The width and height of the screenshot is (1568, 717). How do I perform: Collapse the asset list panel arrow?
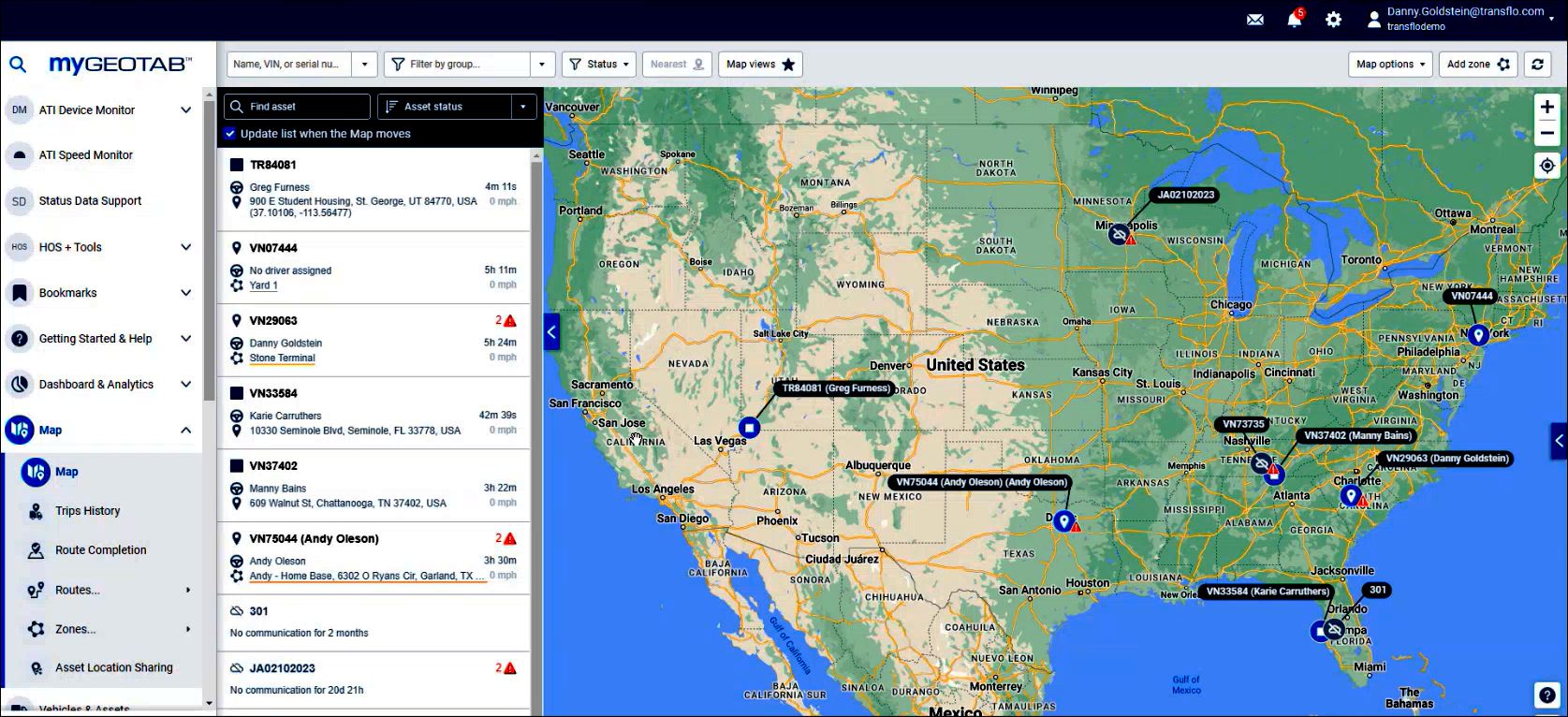pyautogui.click(x=551, y=331)
